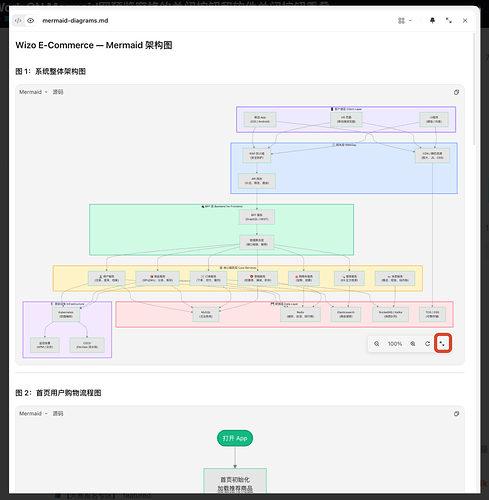
Task: Select the TOS / OSS storage node
Action: point(432,314)
